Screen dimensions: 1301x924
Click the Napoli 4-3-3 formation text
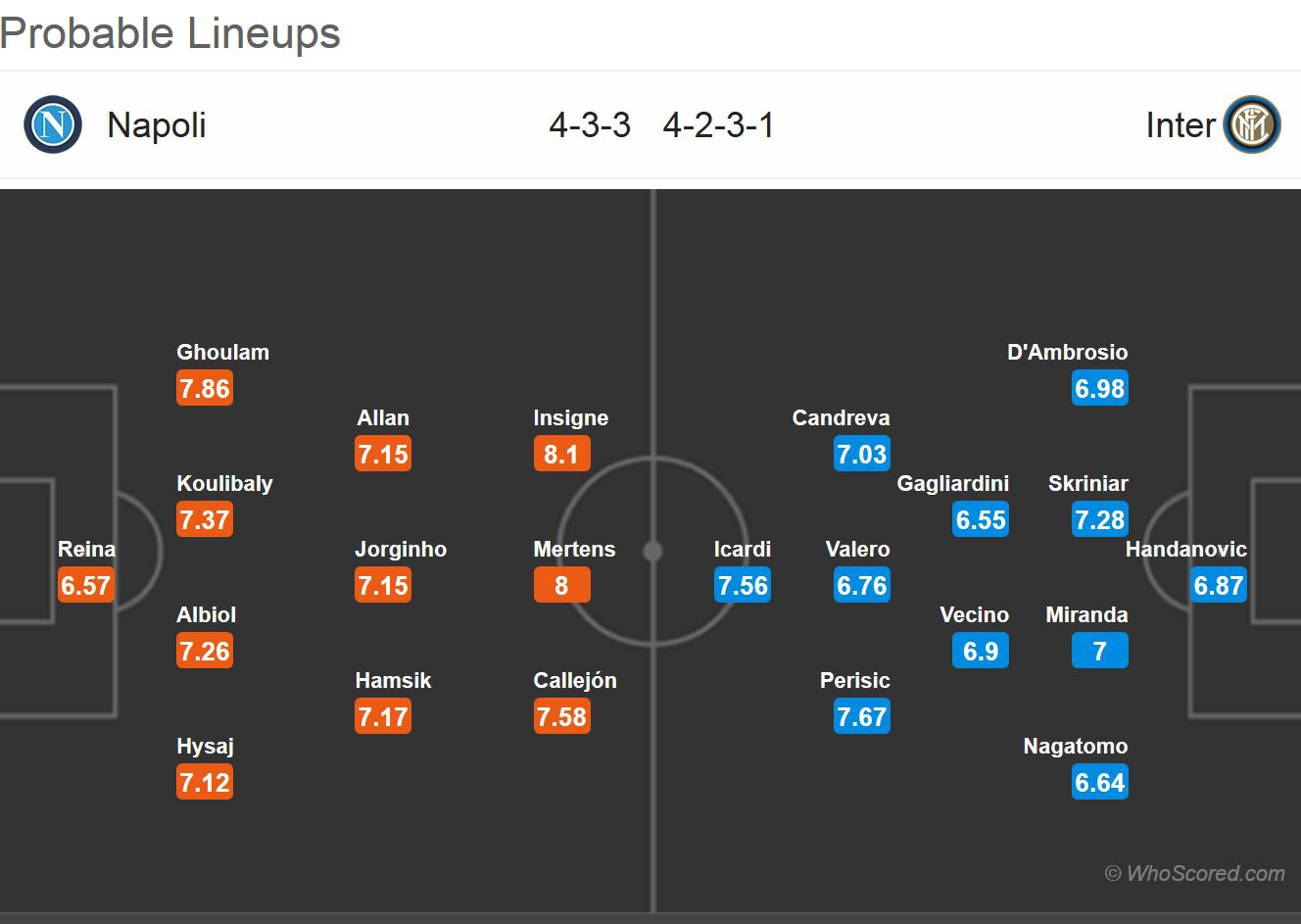click(x=590, y=125)
